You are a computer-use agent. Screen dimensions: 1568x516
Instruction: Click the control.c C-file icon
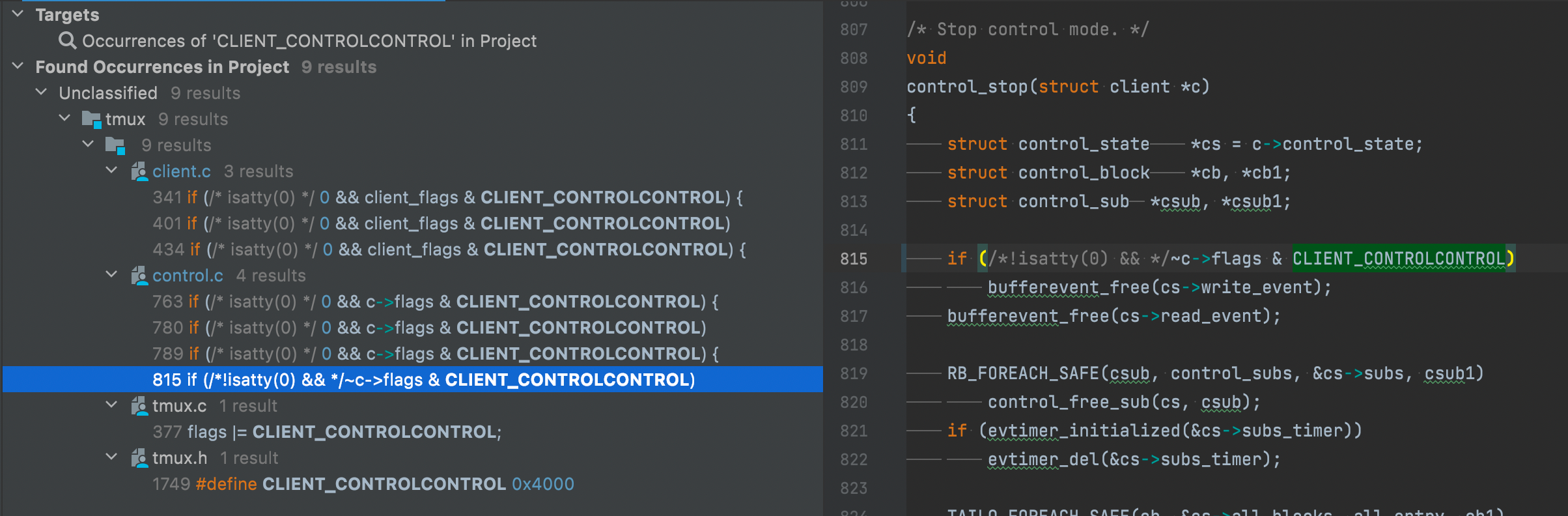coord(141,276)
